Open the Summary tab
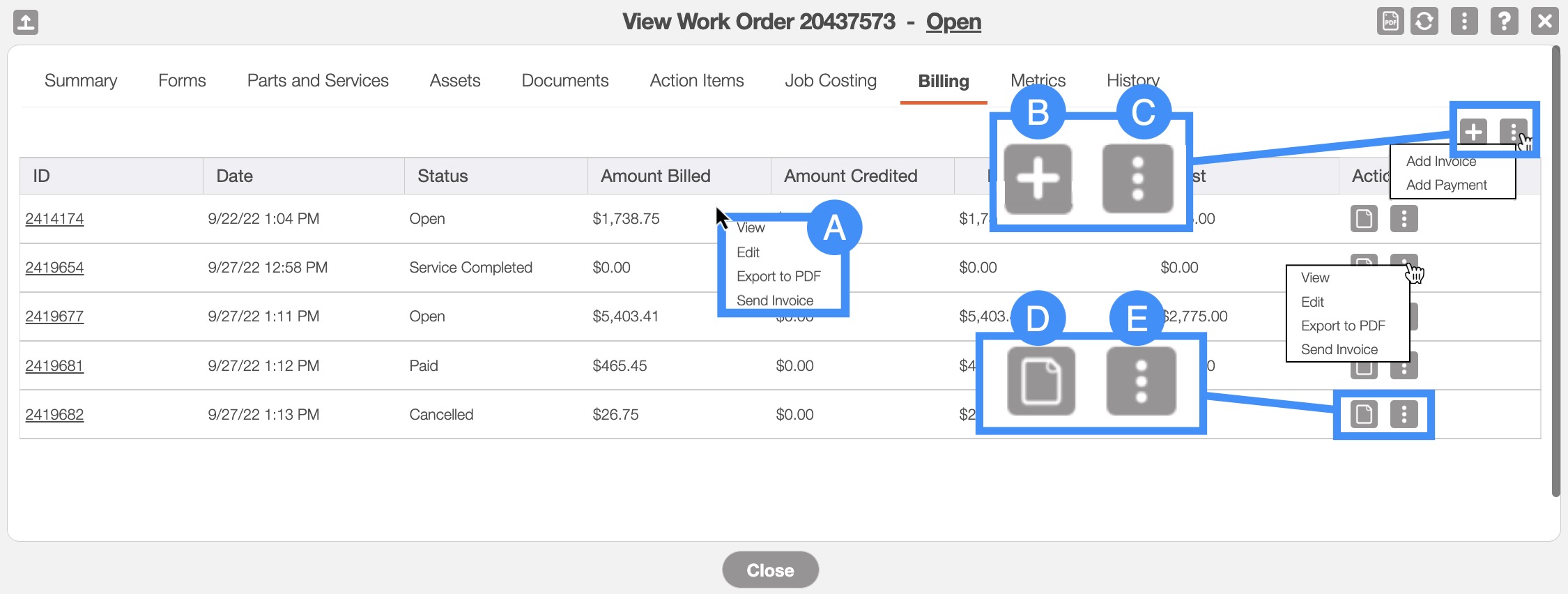The image size is (1568, 594). (81, 81)
